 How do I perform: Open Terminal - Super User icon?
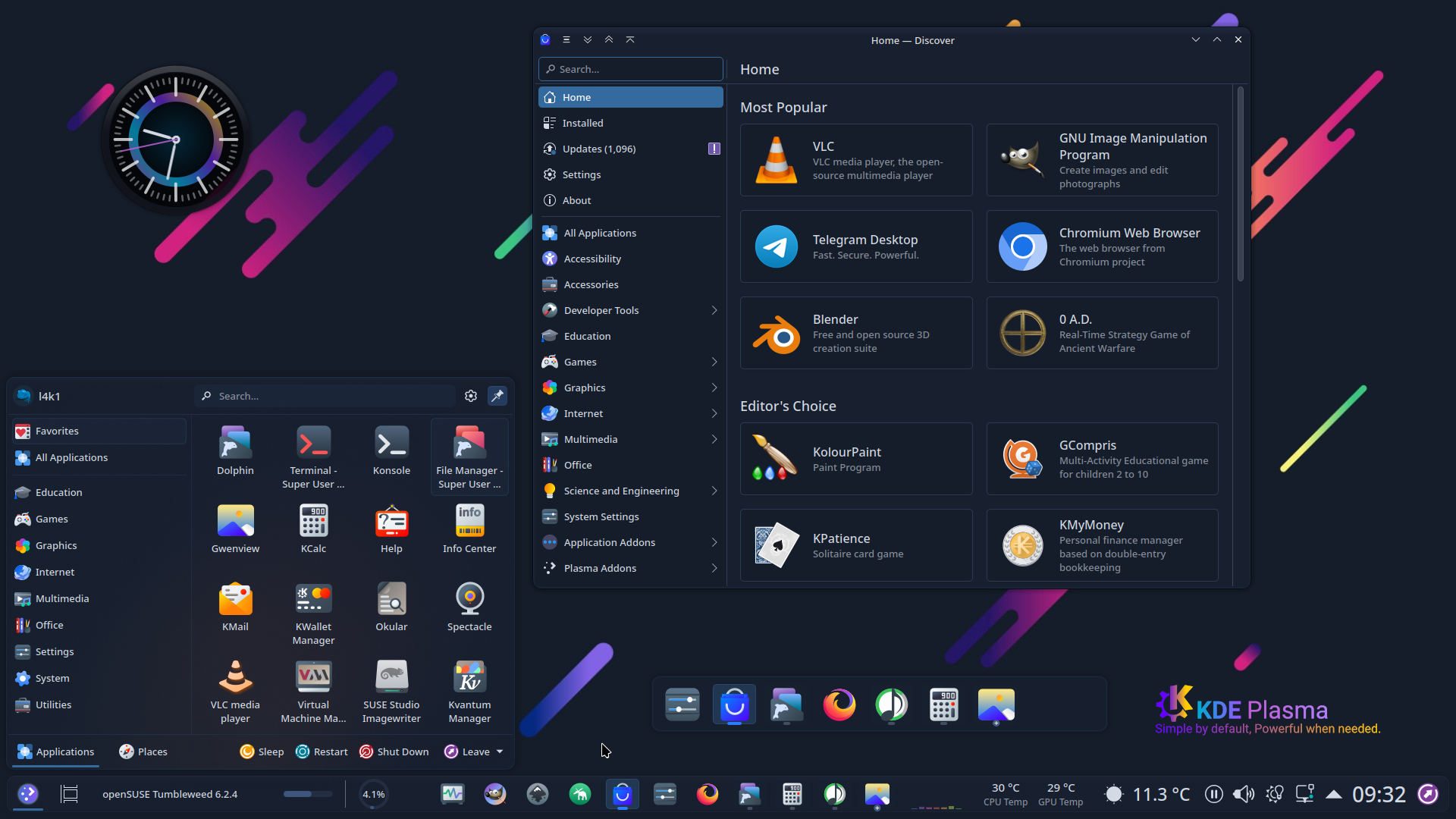point(313,458)
